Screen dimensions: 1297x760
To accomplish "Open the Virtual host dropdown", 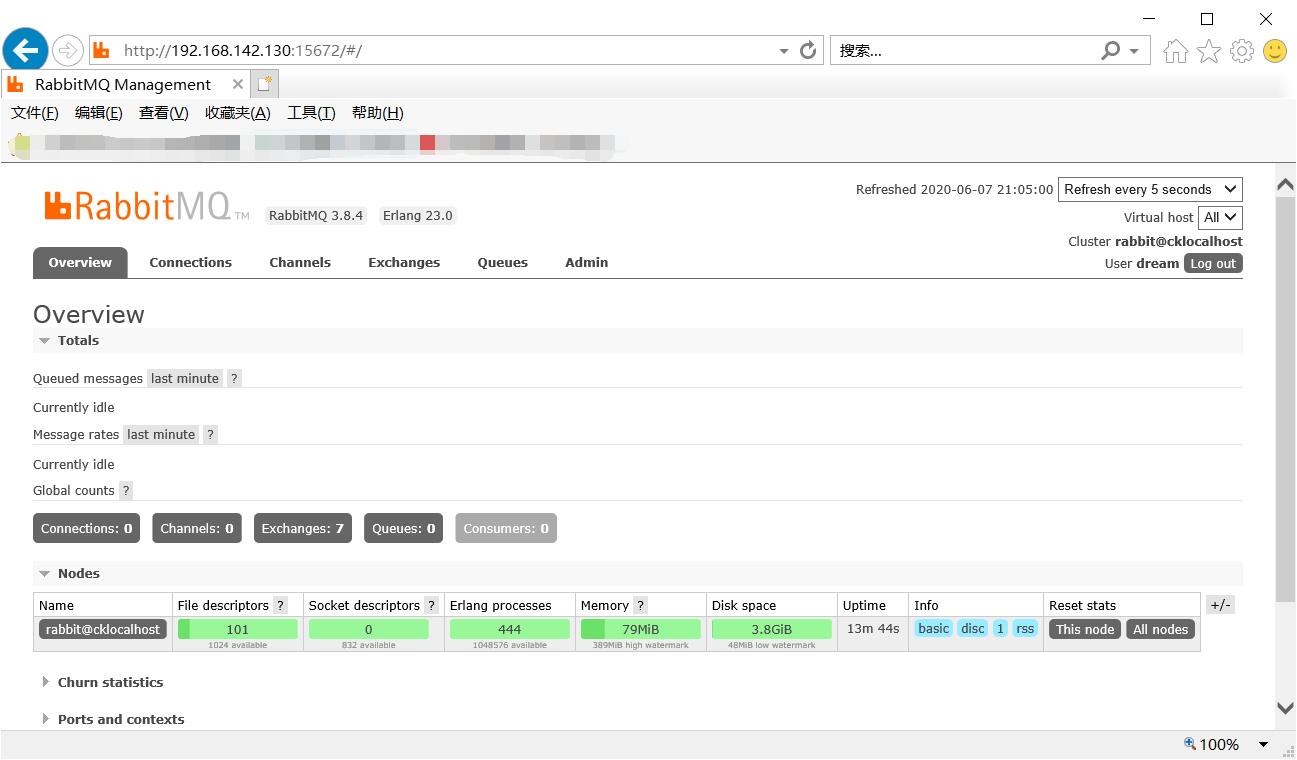I will 1221,217.
